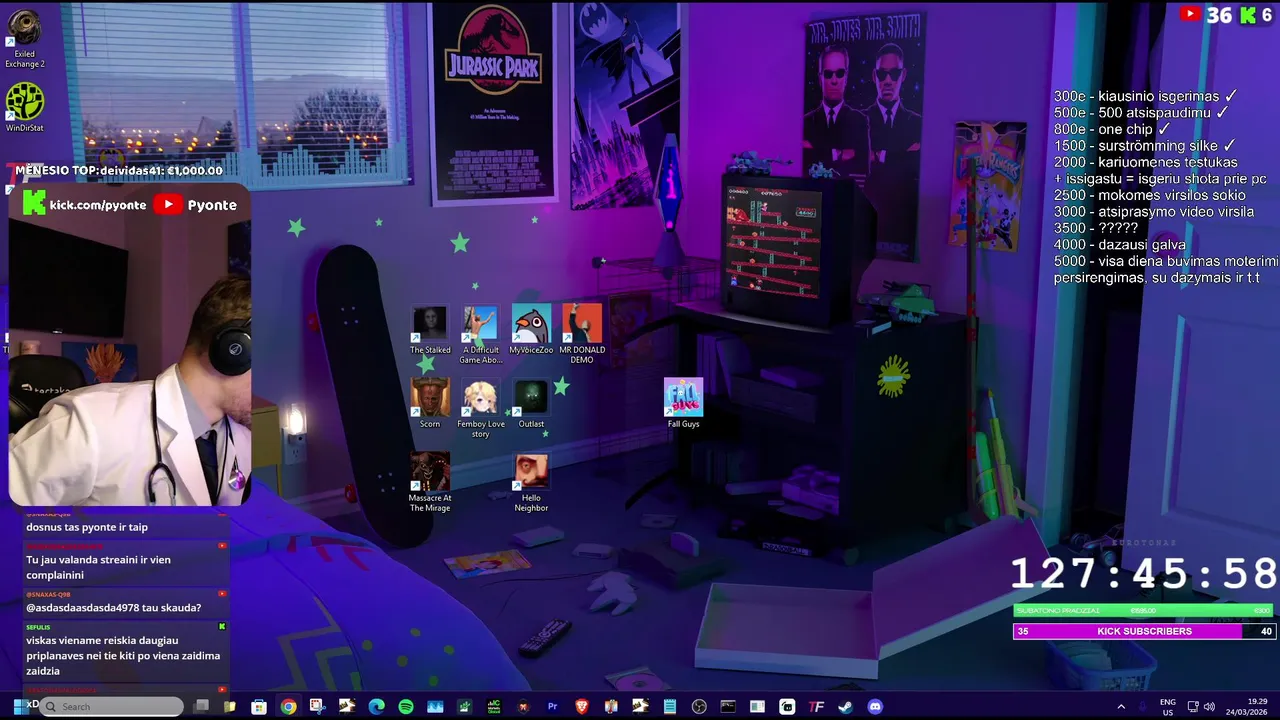Open Steam from the taskbar
1280x720 pixels.
[845, 707]
